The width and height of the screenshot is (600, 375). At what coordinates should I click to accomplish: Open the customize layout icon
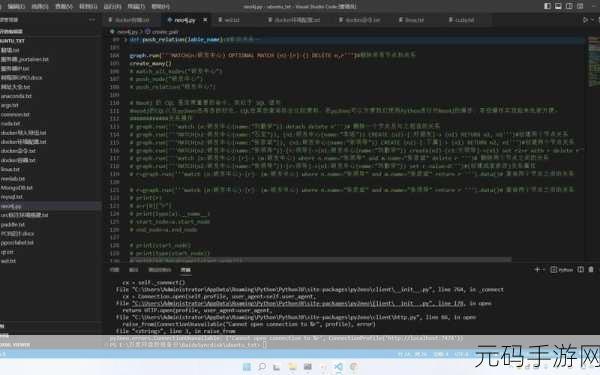point(580,6)
